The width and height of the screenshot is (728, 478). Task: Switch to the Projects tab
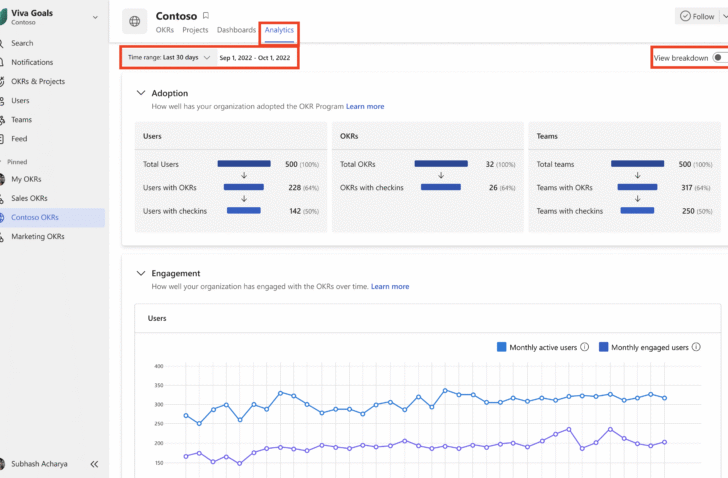(195, 30)
